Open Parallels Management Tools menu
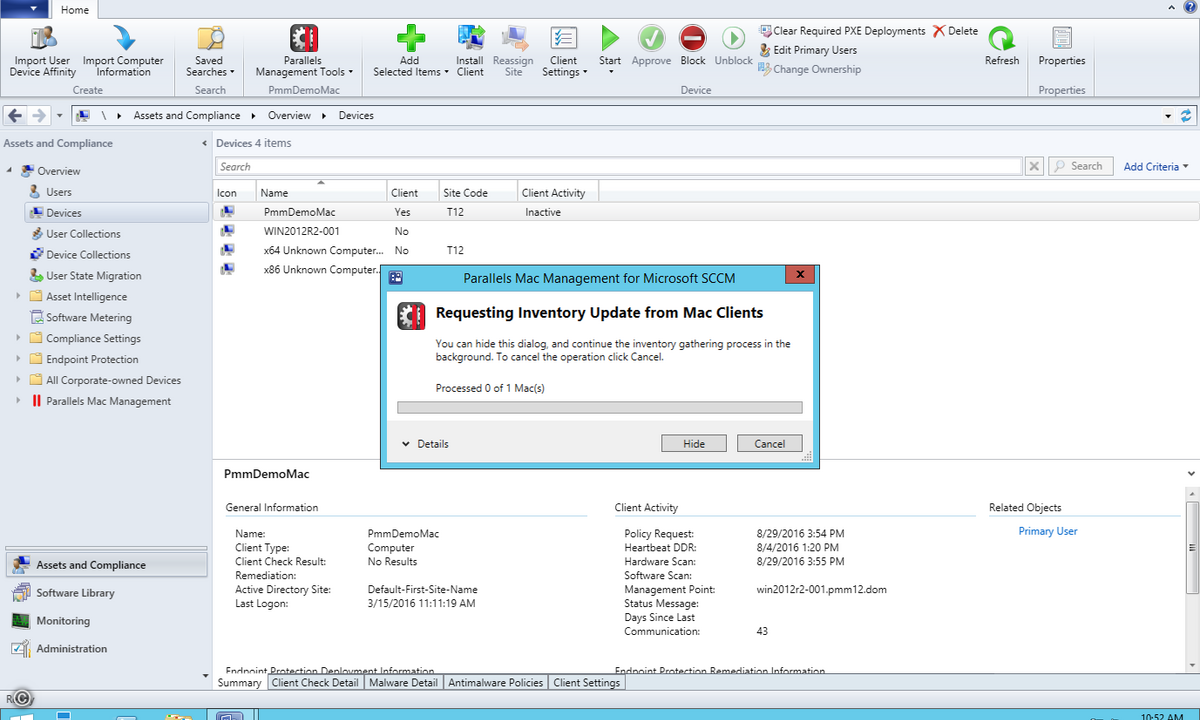Viewport: 1200px width, 720px height. [x=303, y=51]
